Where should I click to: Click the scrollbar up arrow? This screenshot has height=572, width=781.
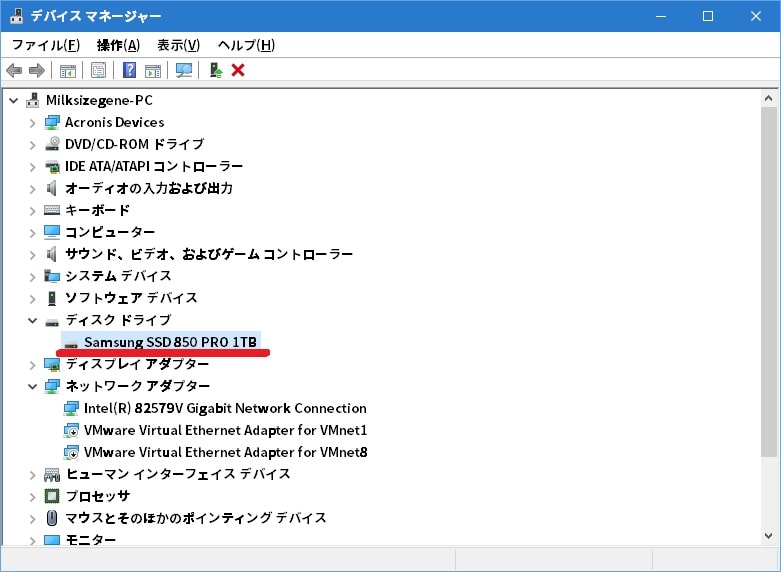[769, 99]
